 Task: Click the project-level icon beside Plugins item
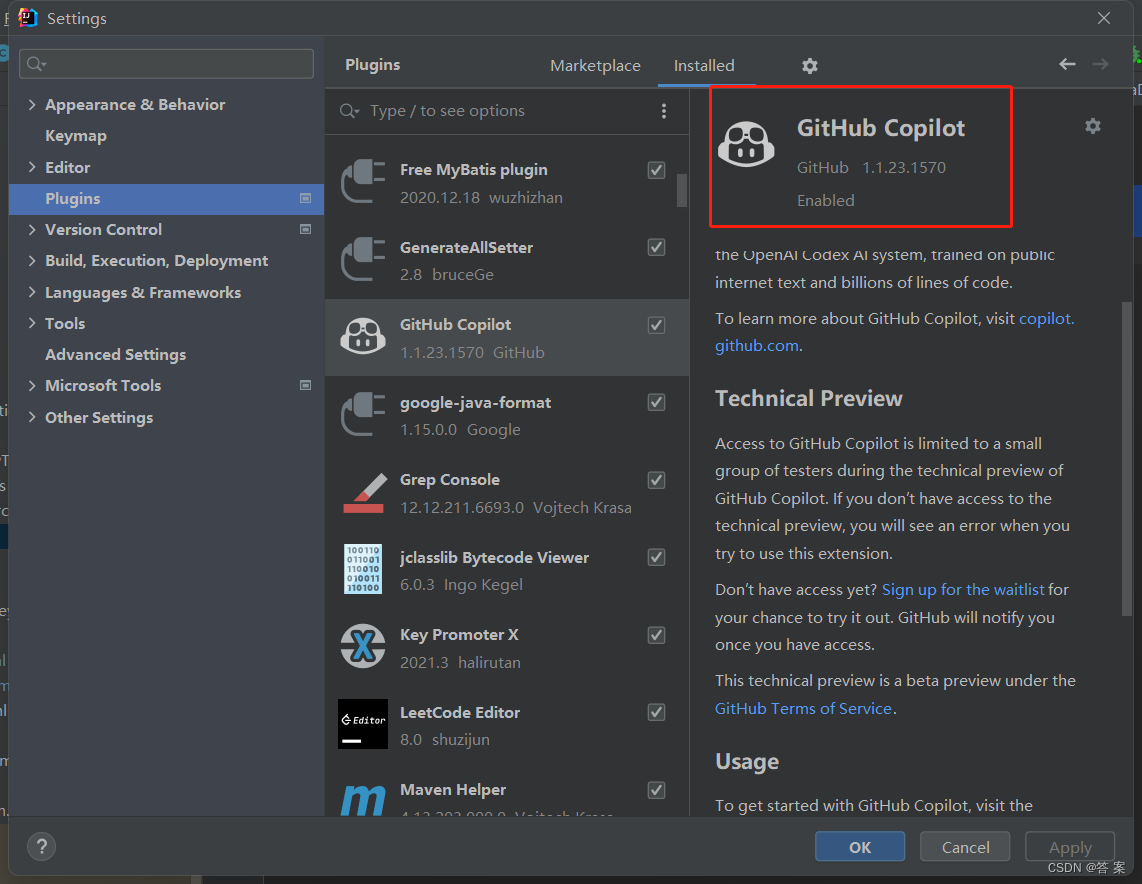pos(305,198)
